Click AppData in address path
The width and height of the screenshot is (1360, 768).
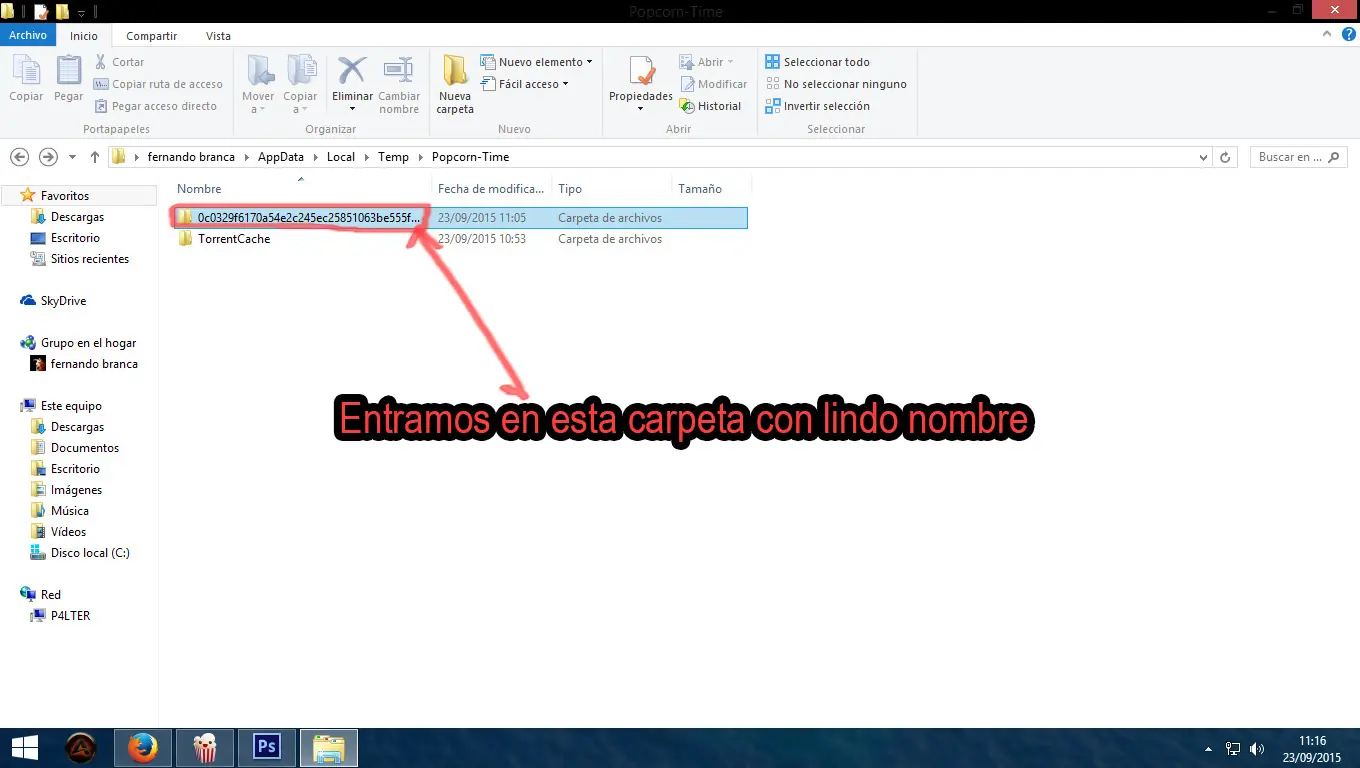tap(280, 157)
